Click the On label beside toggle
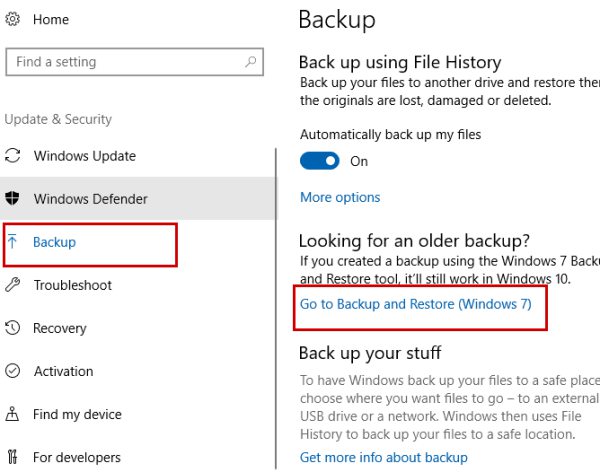The width and height of the screenshot is (600, 472). tap(359, 161)
